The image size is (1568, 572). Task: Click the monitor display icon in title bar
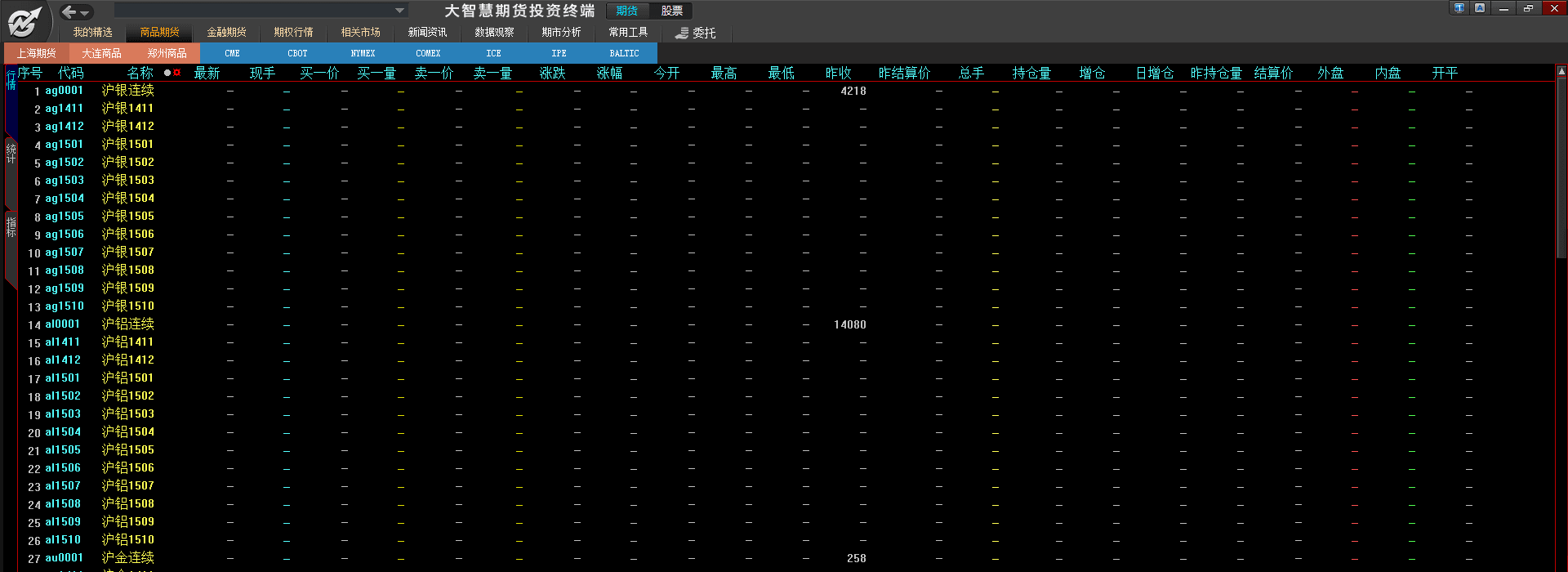click(1459, 8)
